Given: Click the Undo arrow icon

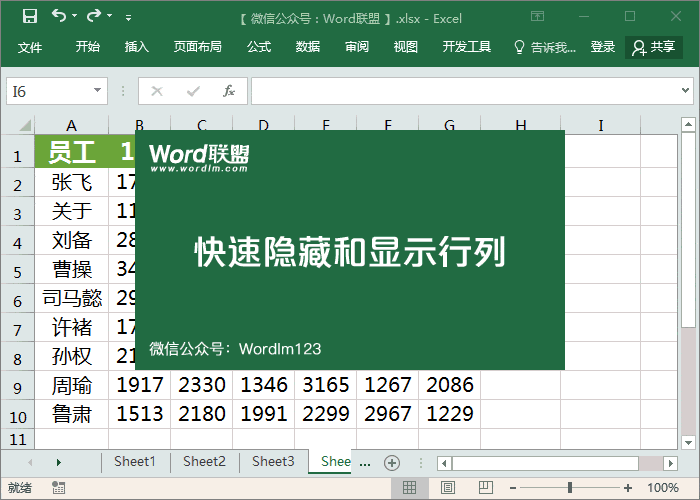Looking at the screenshot, I should (58, 16).
